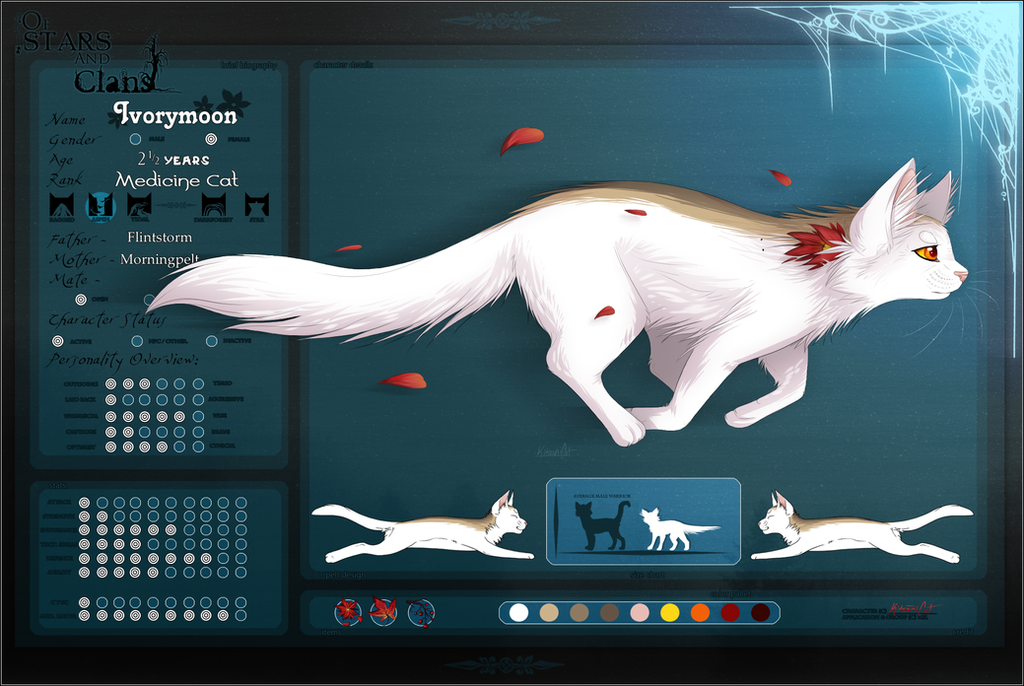1024x686 pixels.
Task: Select the first dot in Attack row
Action: 84,502
